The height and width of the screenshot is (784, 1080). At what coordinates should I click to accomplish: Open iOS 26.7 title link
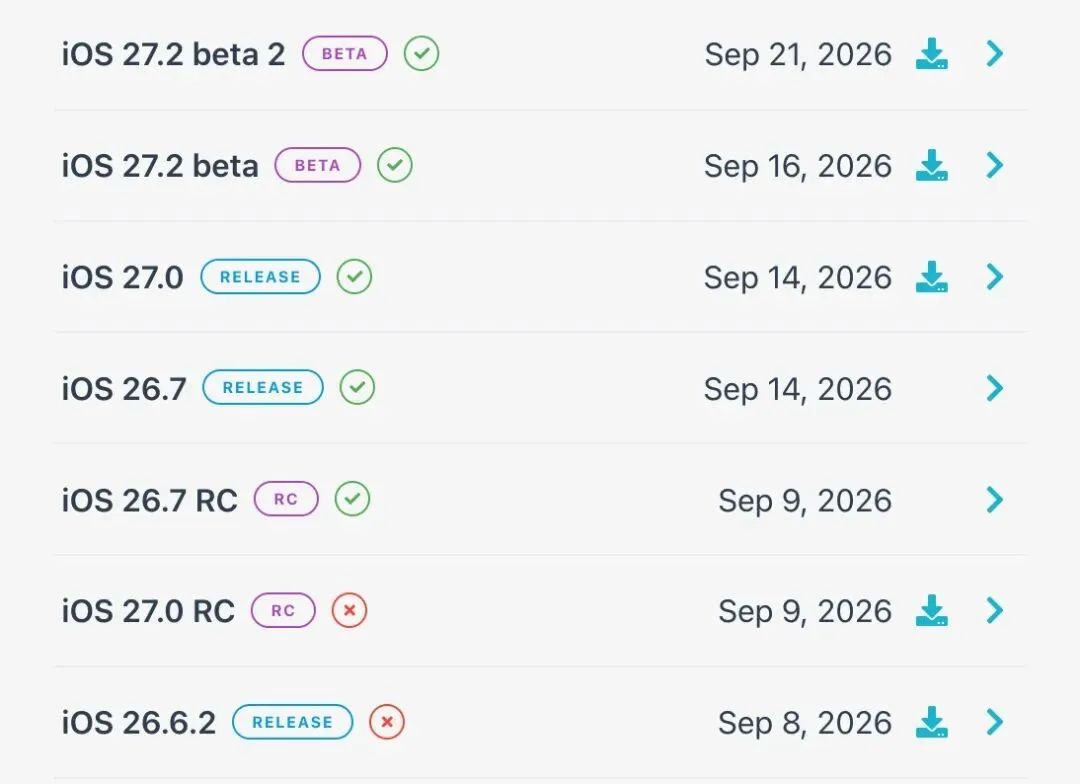point(124,389)
